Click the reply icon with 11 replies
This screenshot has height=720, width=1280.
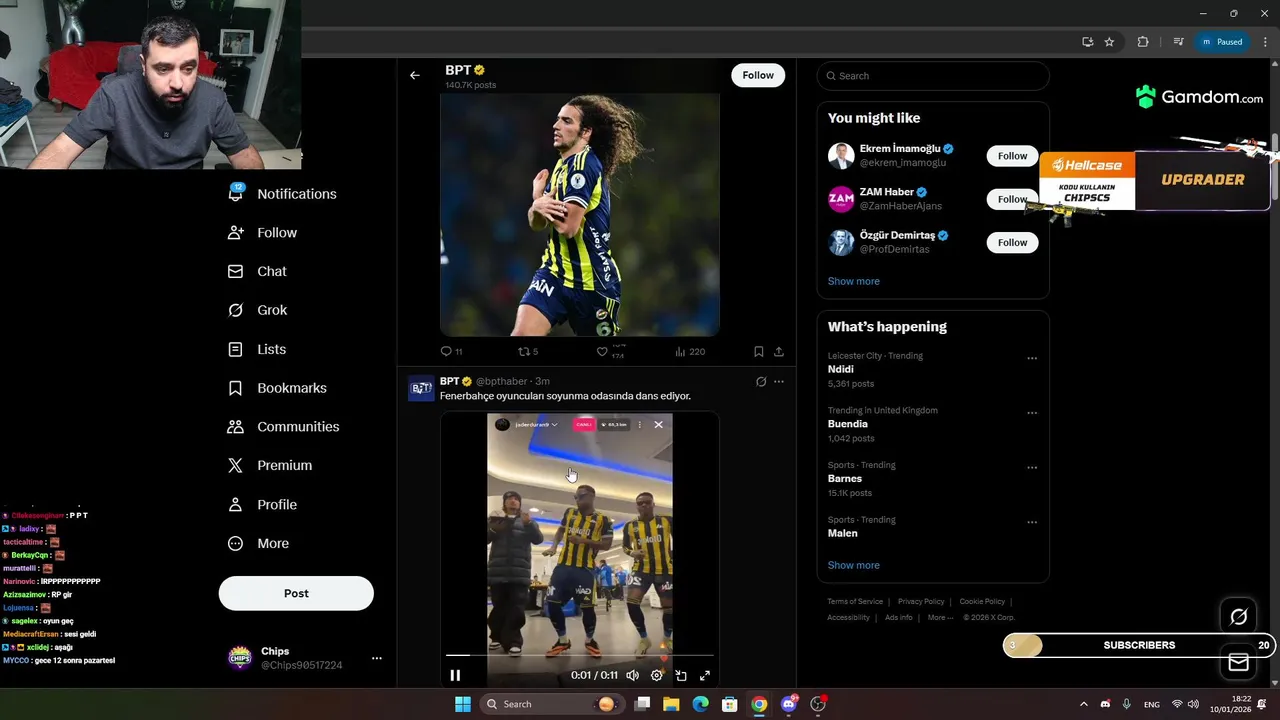pyautogui.click(x=451, y=352)
